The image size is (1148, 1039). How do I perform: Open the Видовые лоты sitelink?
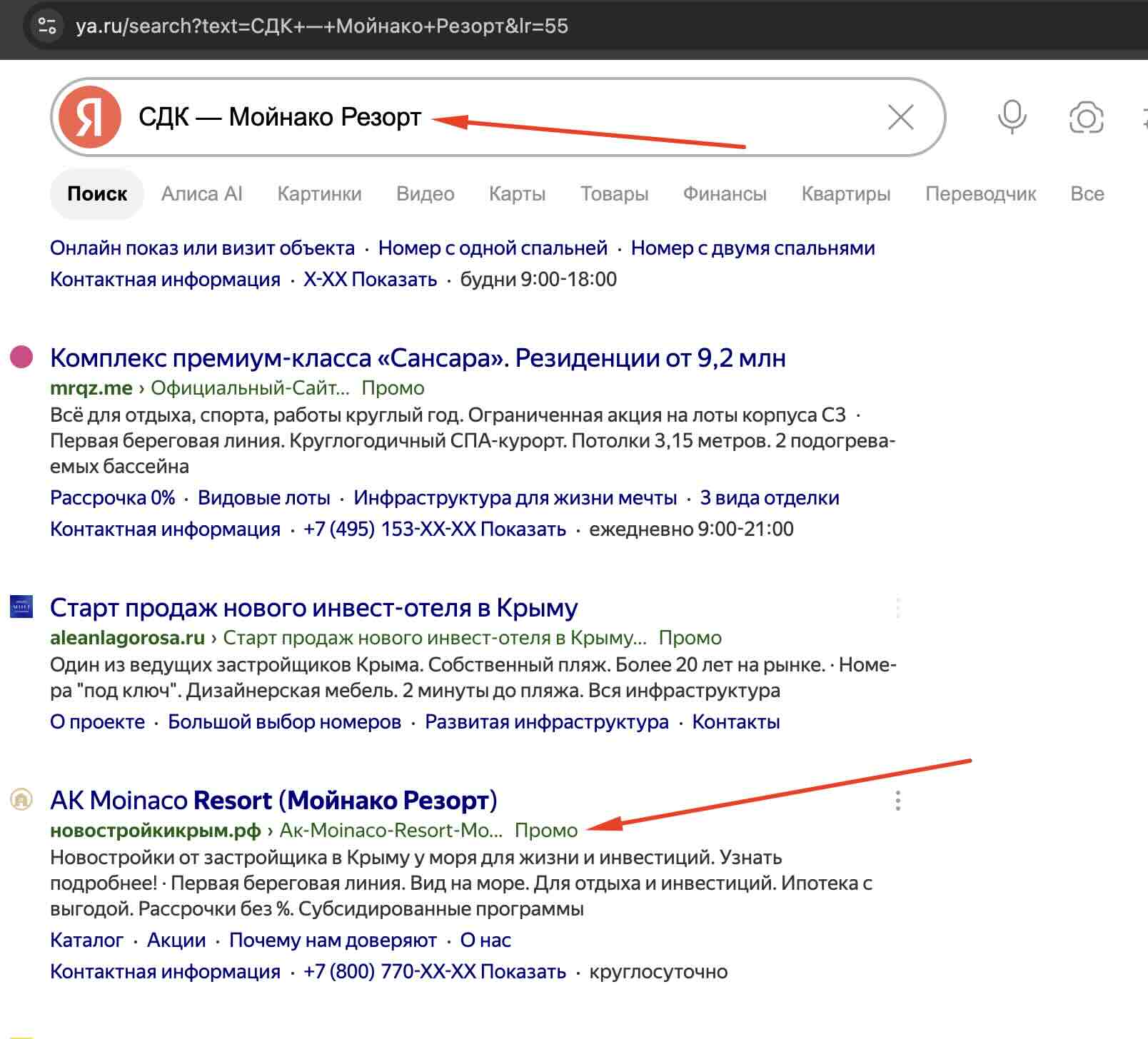point(264,498)
